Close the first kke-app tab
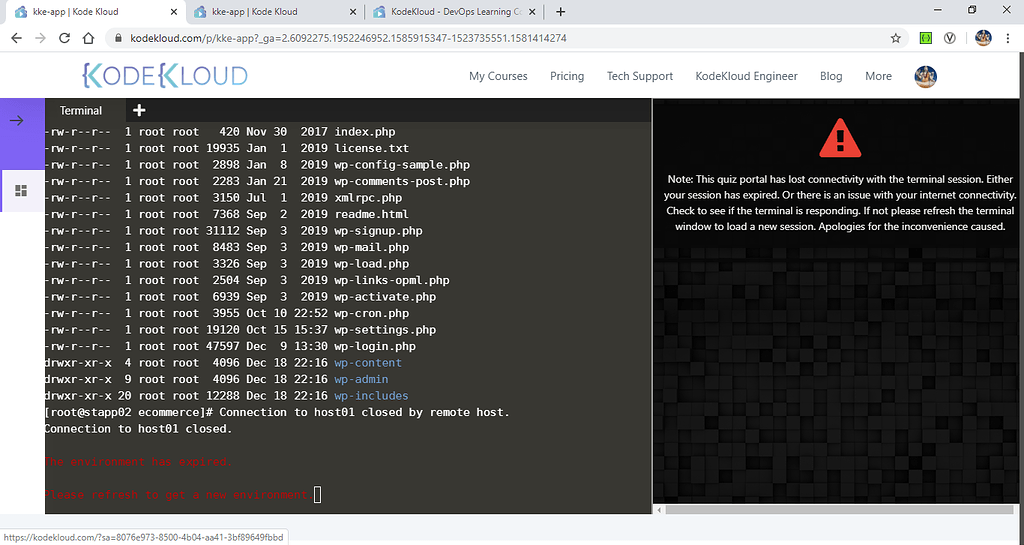This screenshot has width=1024, height=545. tap(174, 12)
